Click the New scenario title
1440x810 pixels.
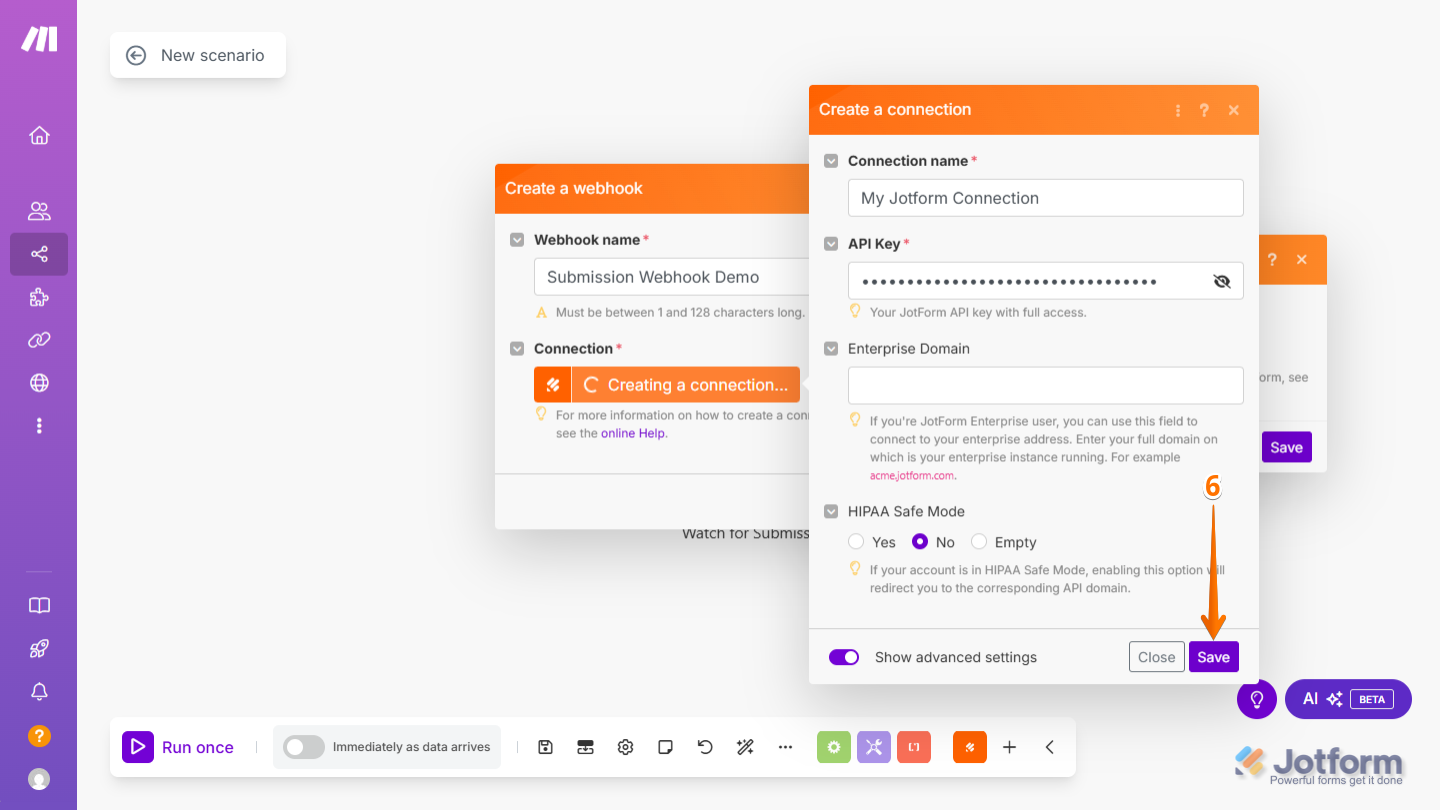[x=213, y=55]
